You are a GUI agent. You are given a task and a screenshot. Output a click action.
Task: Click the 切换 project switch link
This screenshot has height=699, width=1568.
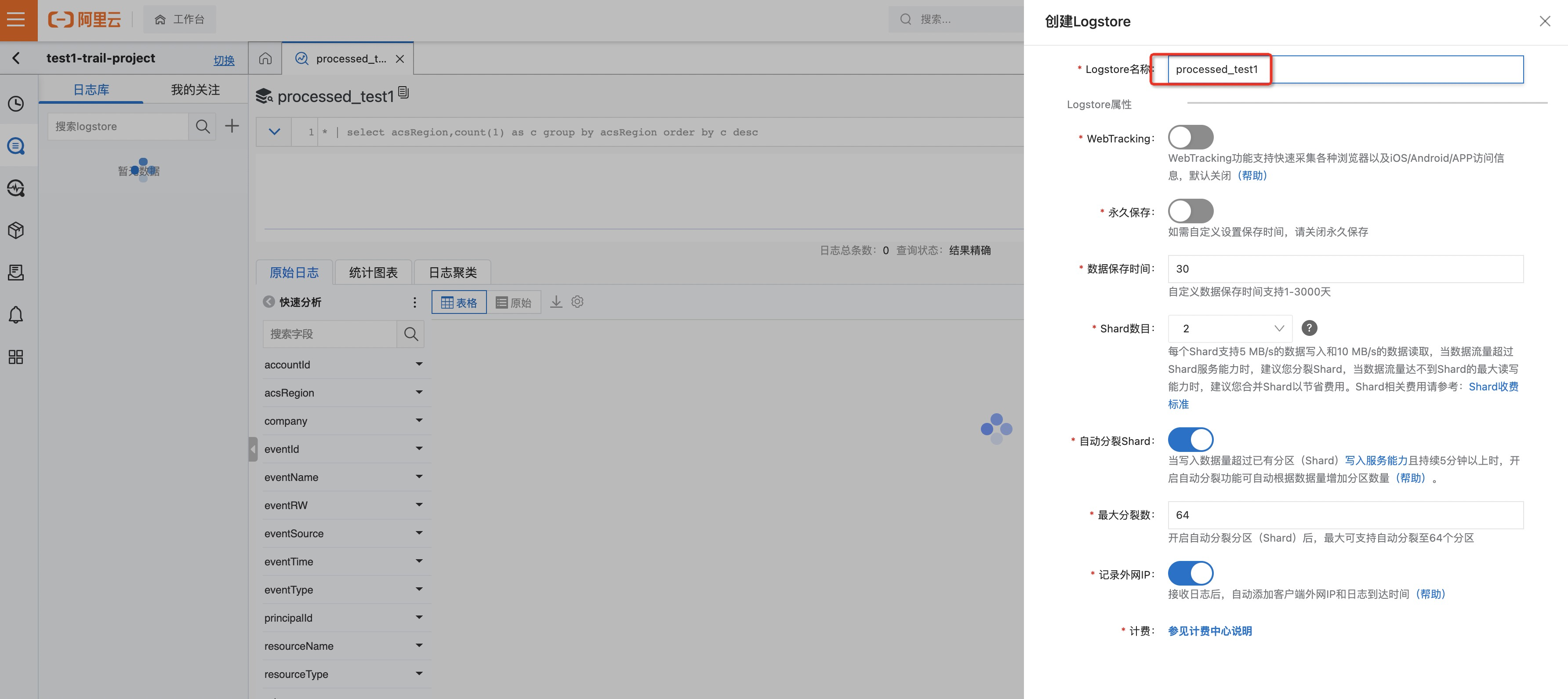tap(223, 60)
